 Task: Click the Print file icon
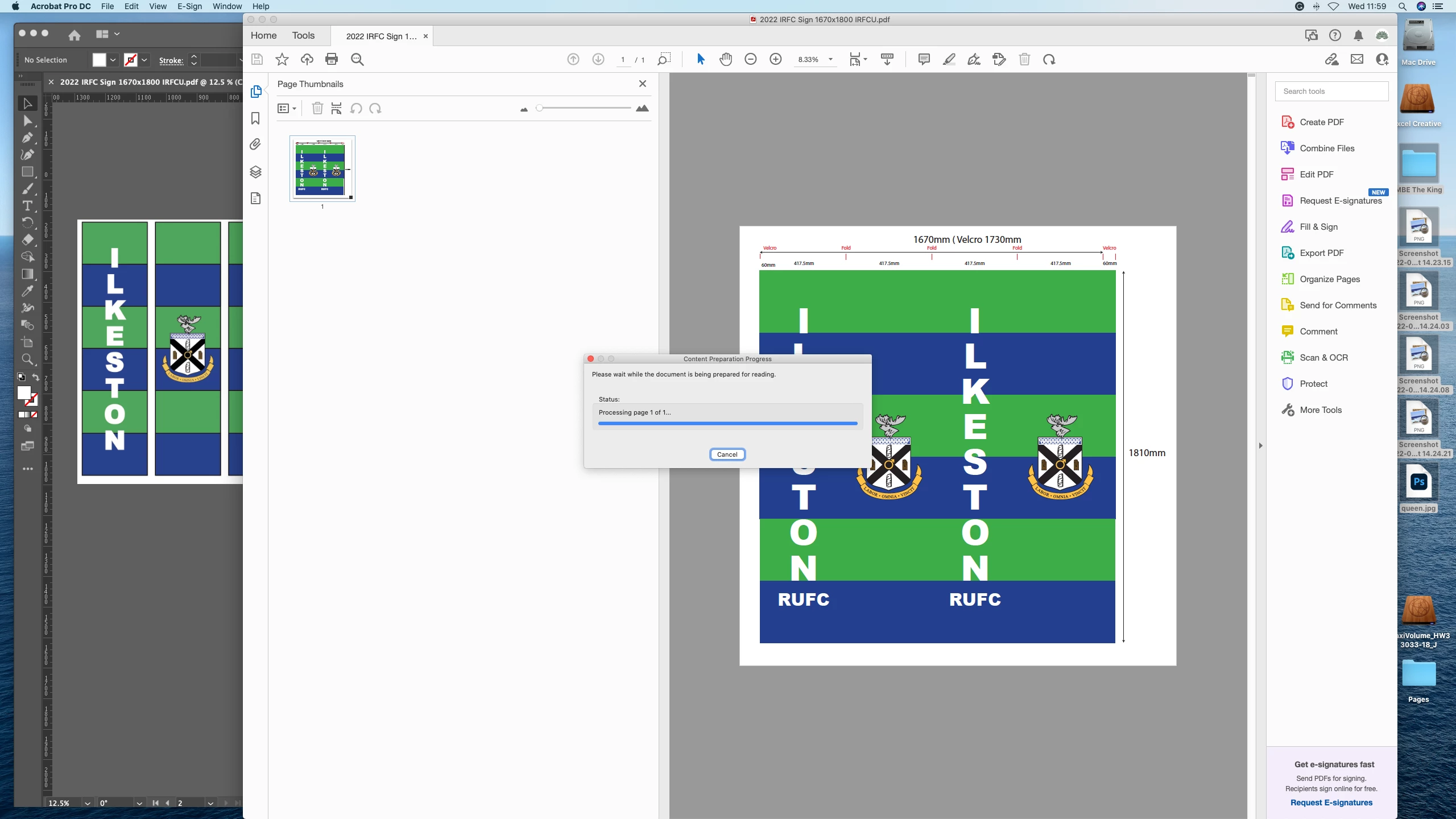332,59
